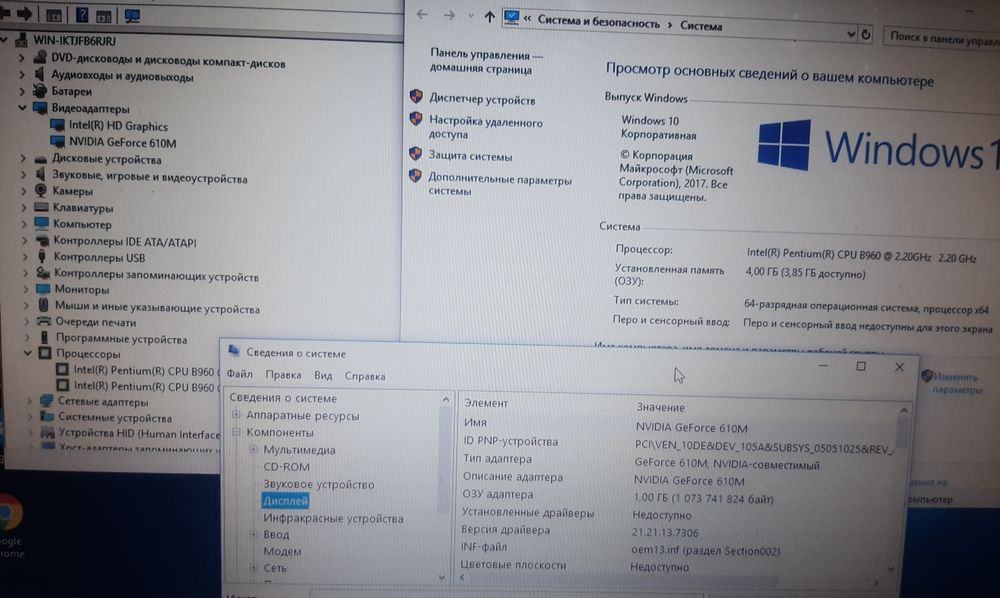The image size is (1000, 598).
Task: Click the Intel(R) HD Graphics adapter icon
Action: (57, 126)
